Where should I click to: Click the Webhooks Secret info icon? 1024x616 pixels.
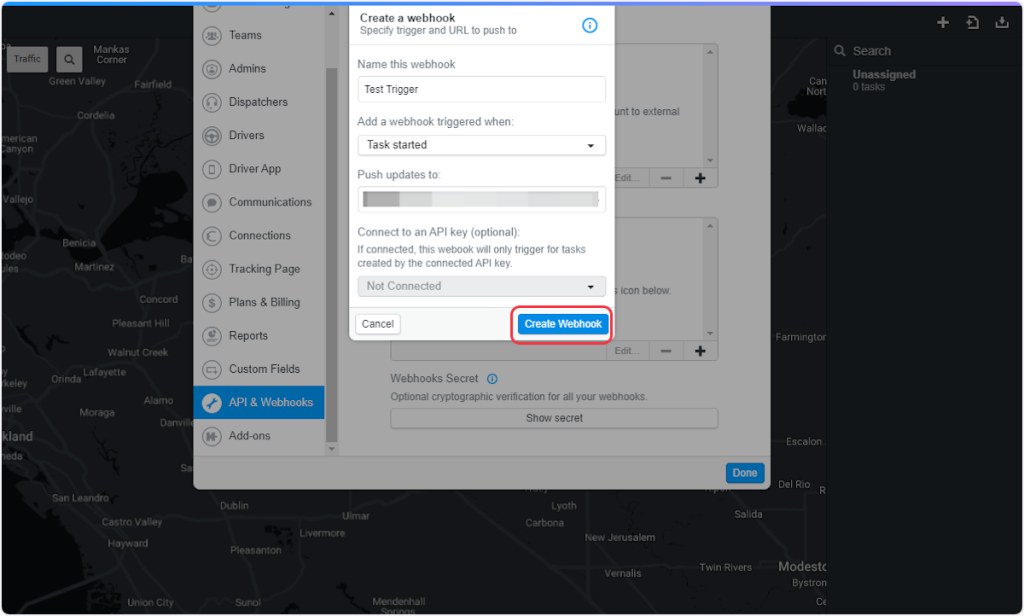click(x=492, y=379)
